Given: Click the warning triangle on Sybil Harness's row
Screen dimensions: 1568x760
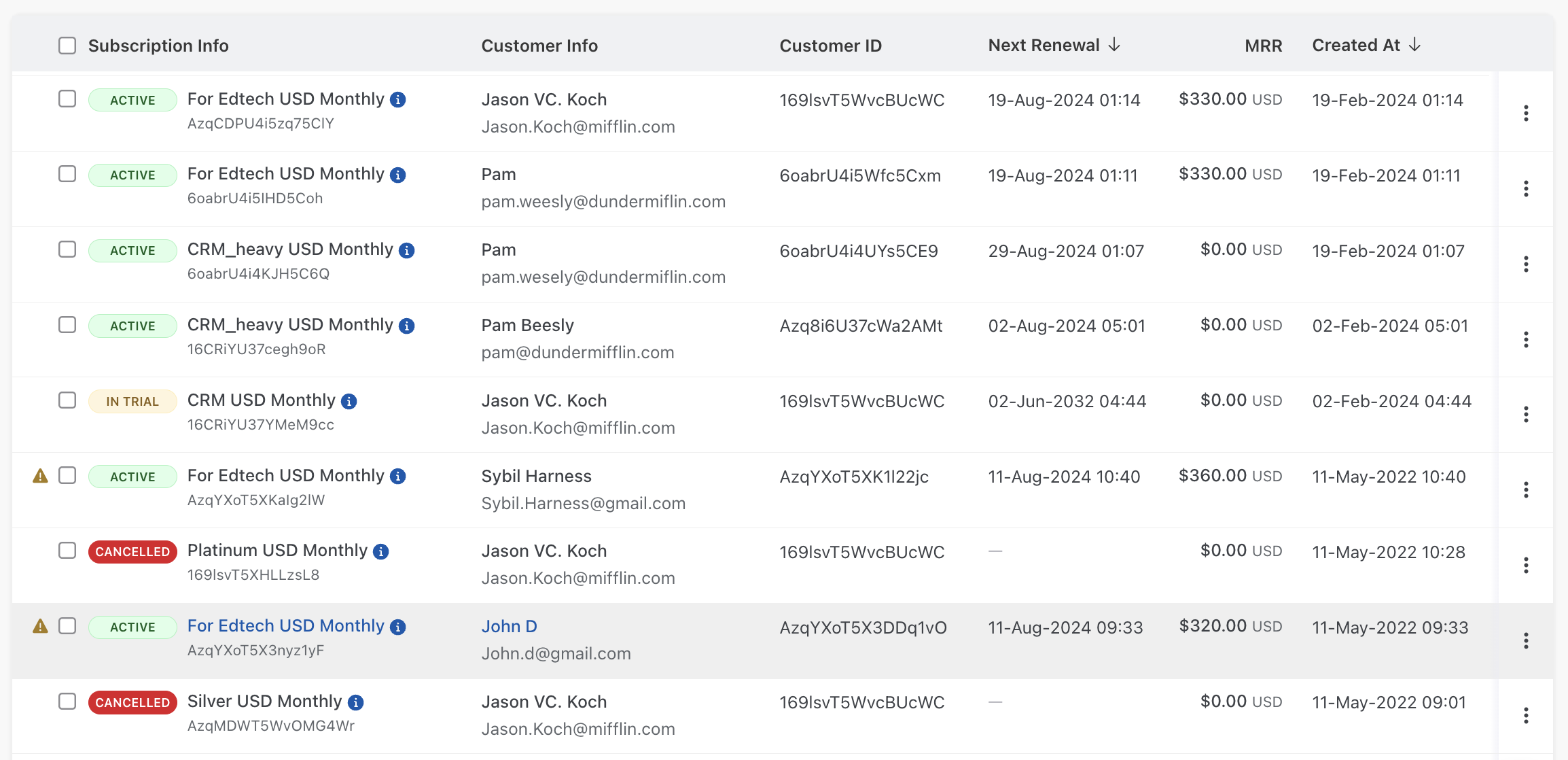Looking at the screenshot, I should [40, 476].
